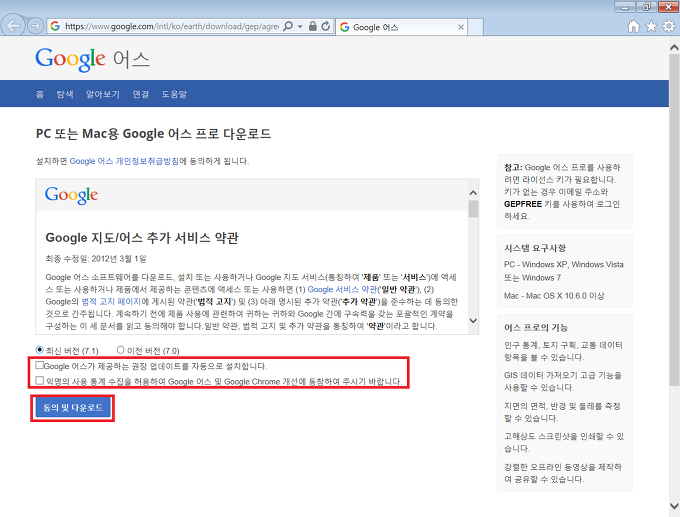
Task: Open the 연결 navigation item
Action: point(141,94)
